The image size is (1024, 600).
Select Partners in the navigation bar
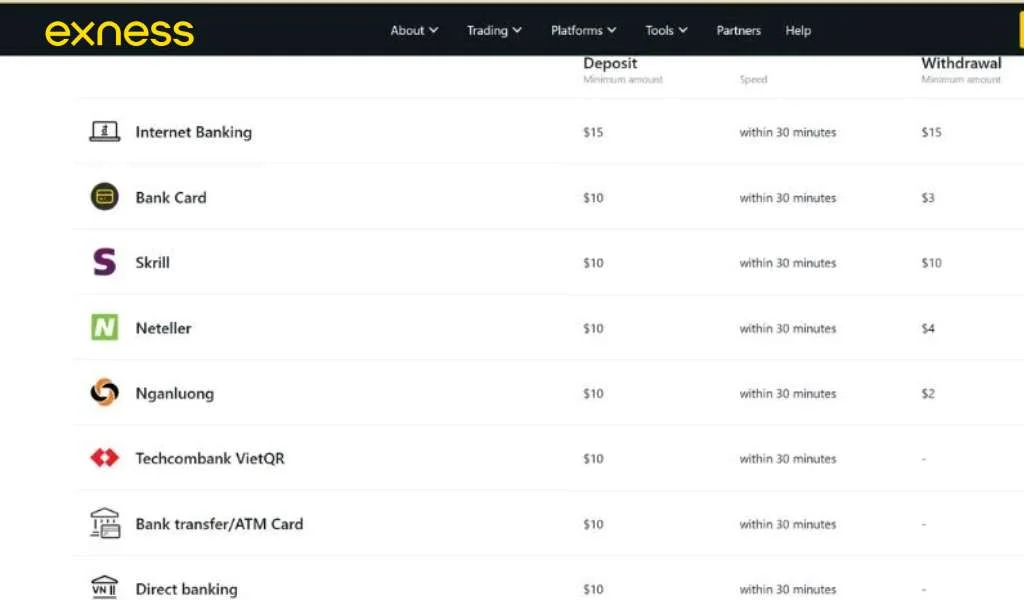pos(738,30)
